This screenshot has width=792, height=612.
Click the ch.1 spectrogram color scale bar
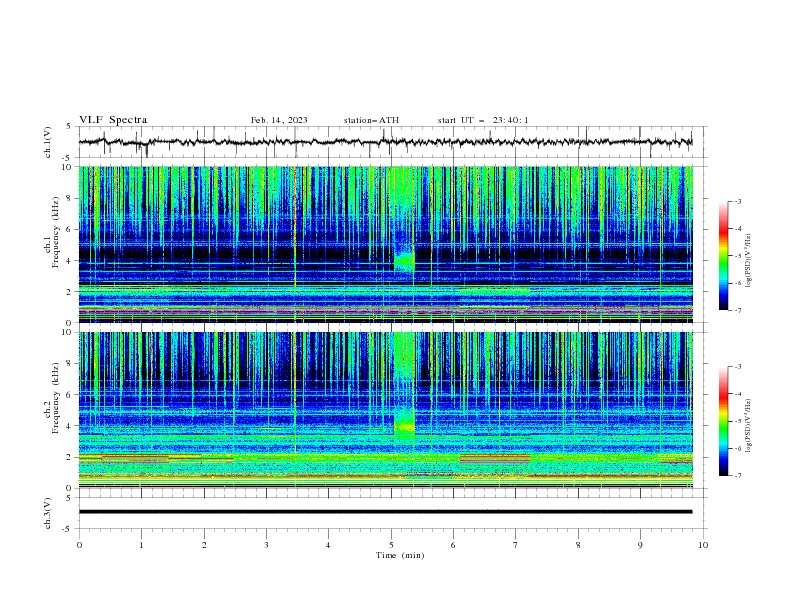[x=723, y=256]
